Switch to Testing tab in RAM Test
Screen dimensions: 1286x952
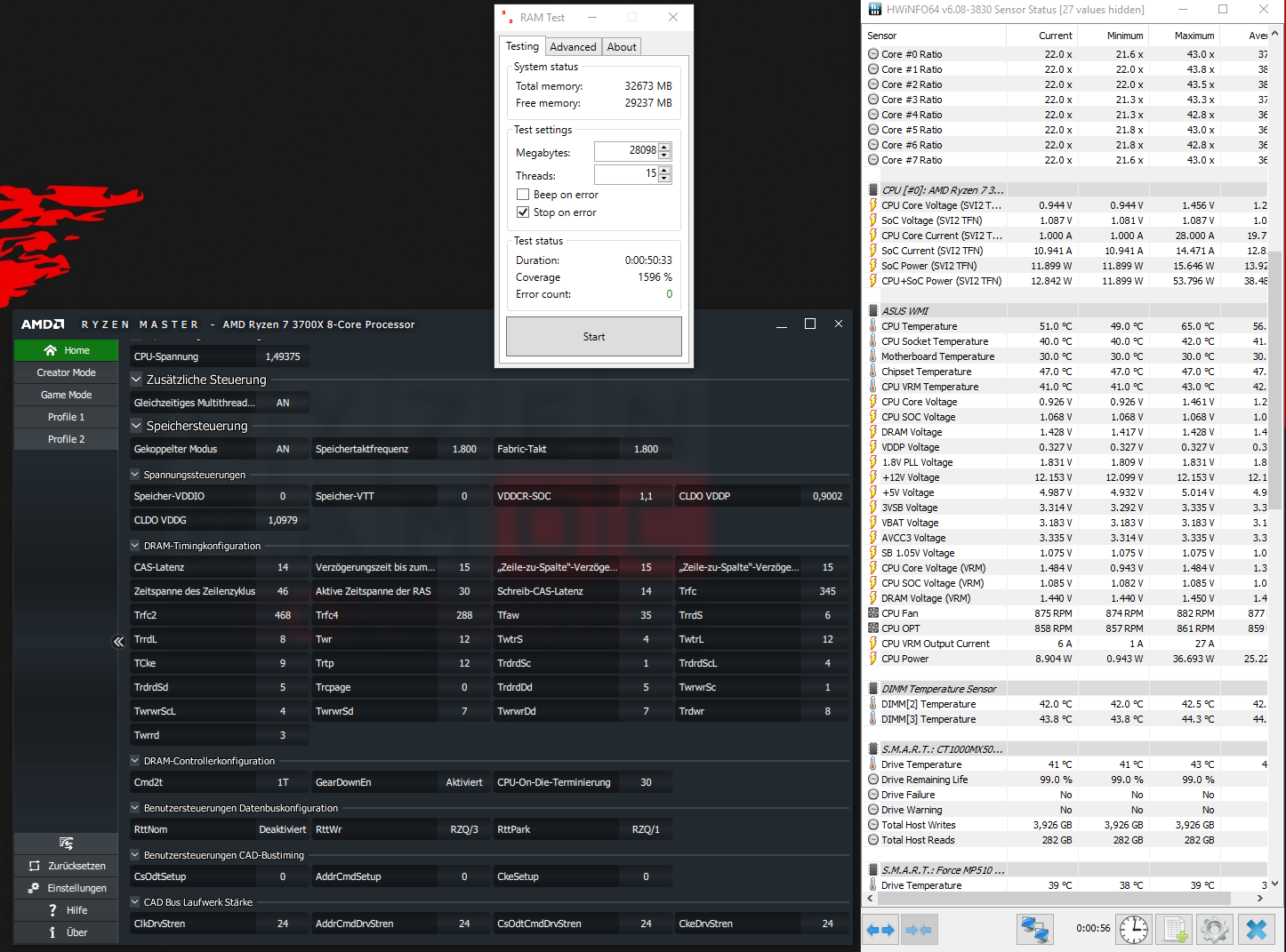coord(522,46)
